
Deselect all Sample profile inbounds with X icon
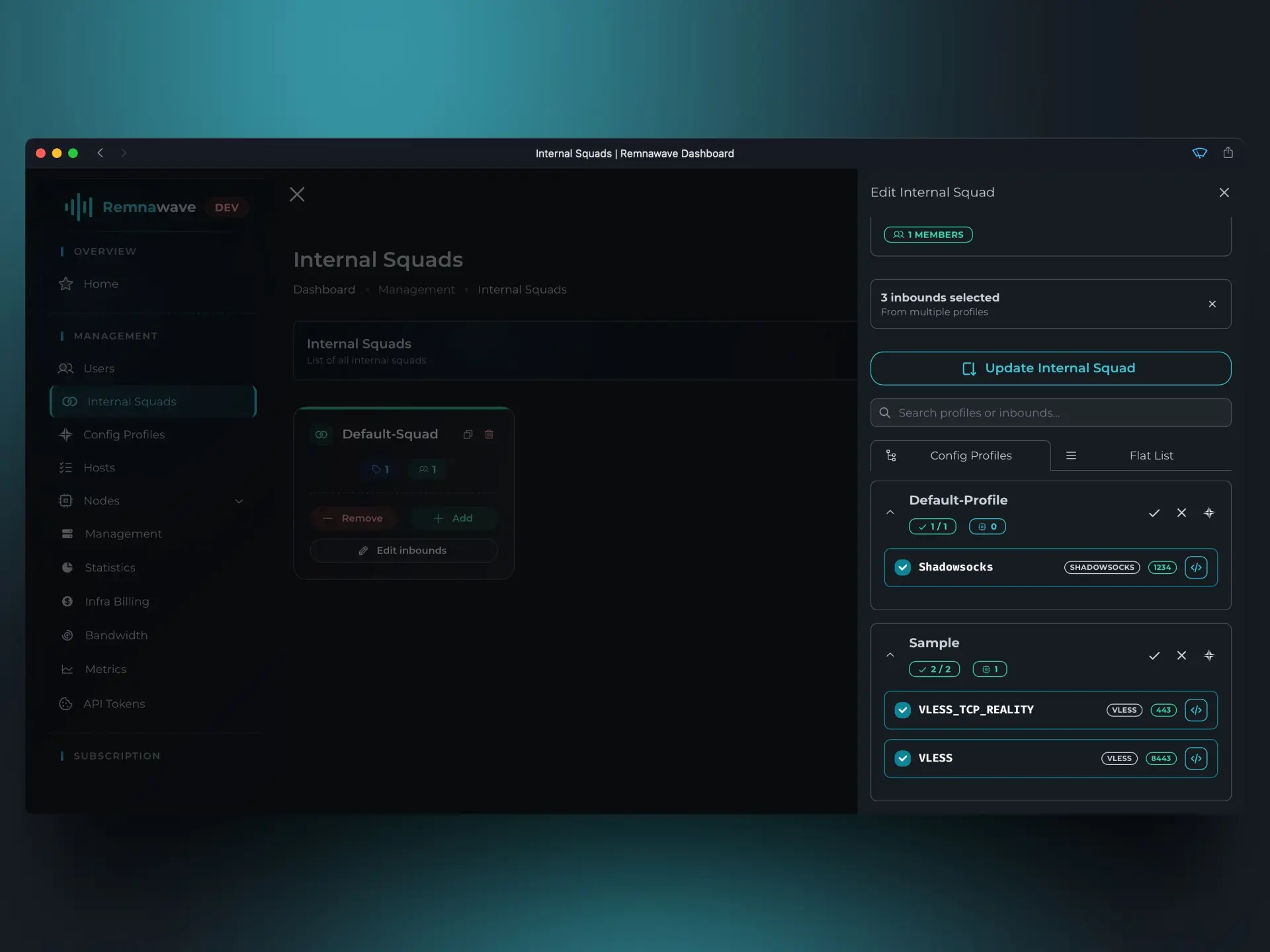(x=1181, y=656)
